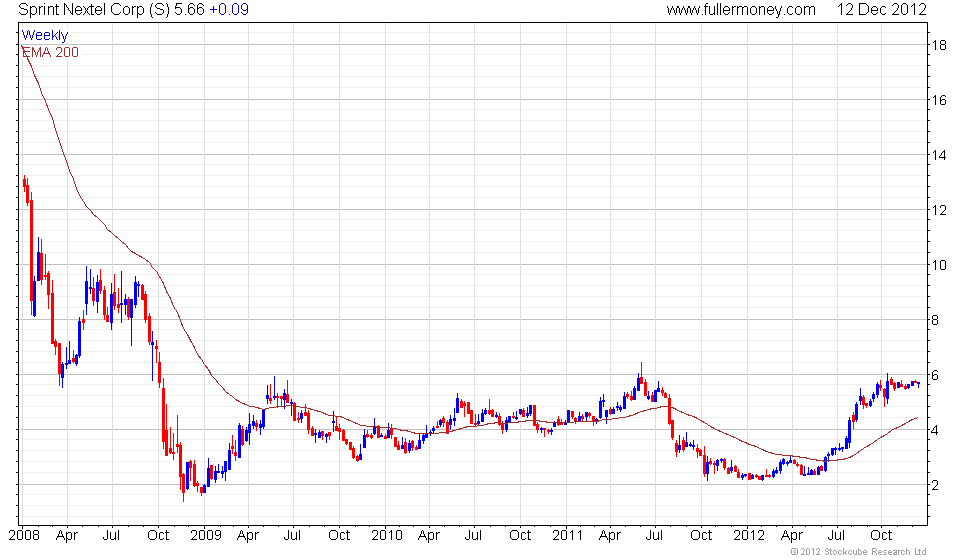Click the '2009' year label on time axis
Screen dimensions: 980x560
point(206,536)
